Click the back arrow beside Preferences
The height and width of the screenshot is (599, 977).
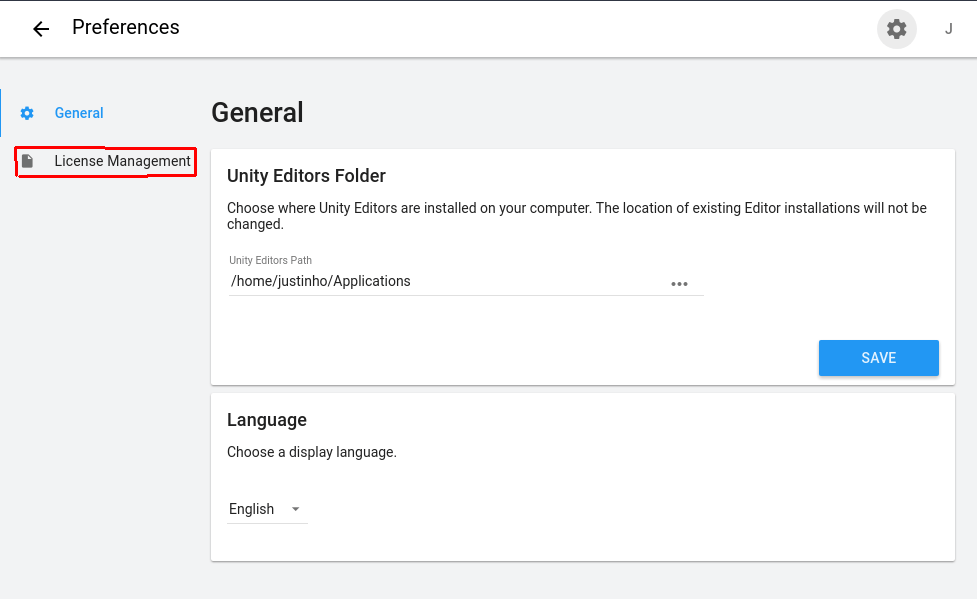[x=41, y=29]
